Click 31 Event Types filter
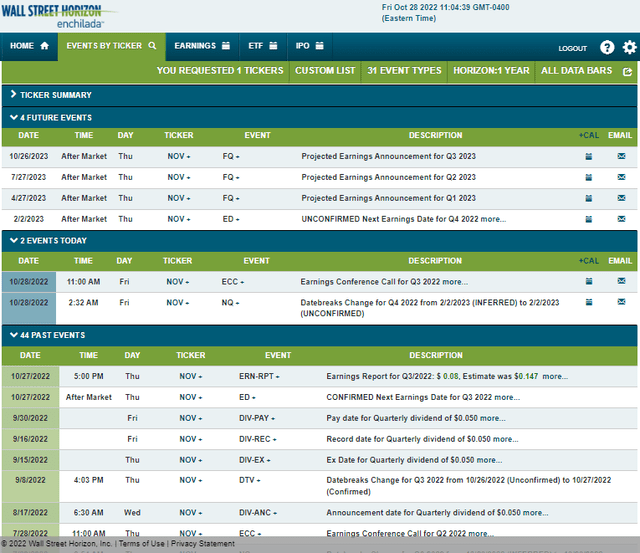 [404, 71]
